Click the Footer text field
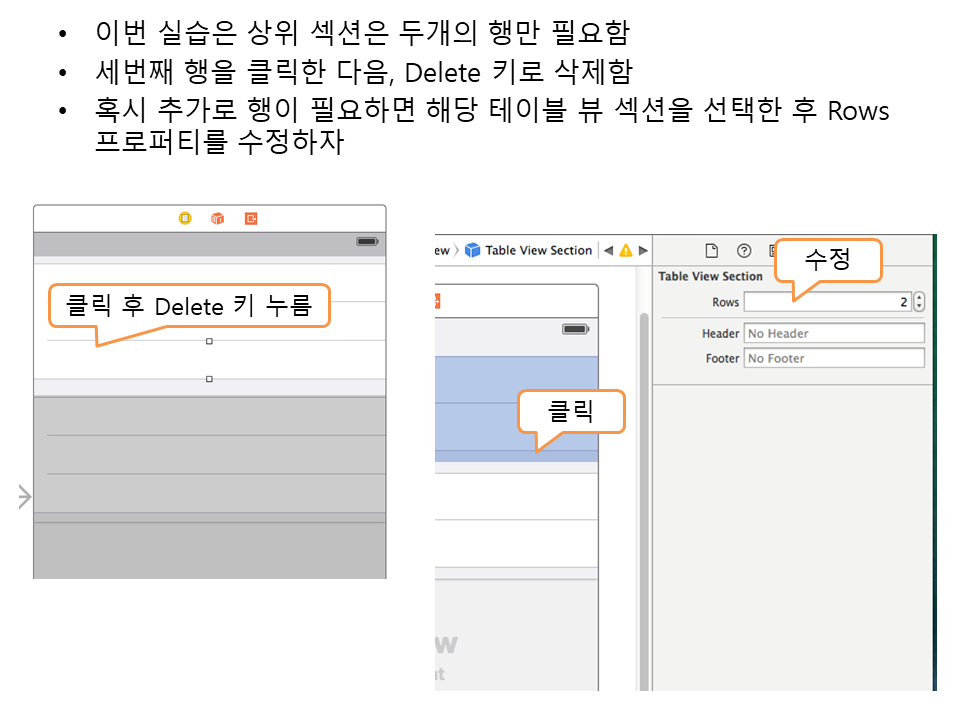Screen dimensions: 960x720 click(834, 358)
